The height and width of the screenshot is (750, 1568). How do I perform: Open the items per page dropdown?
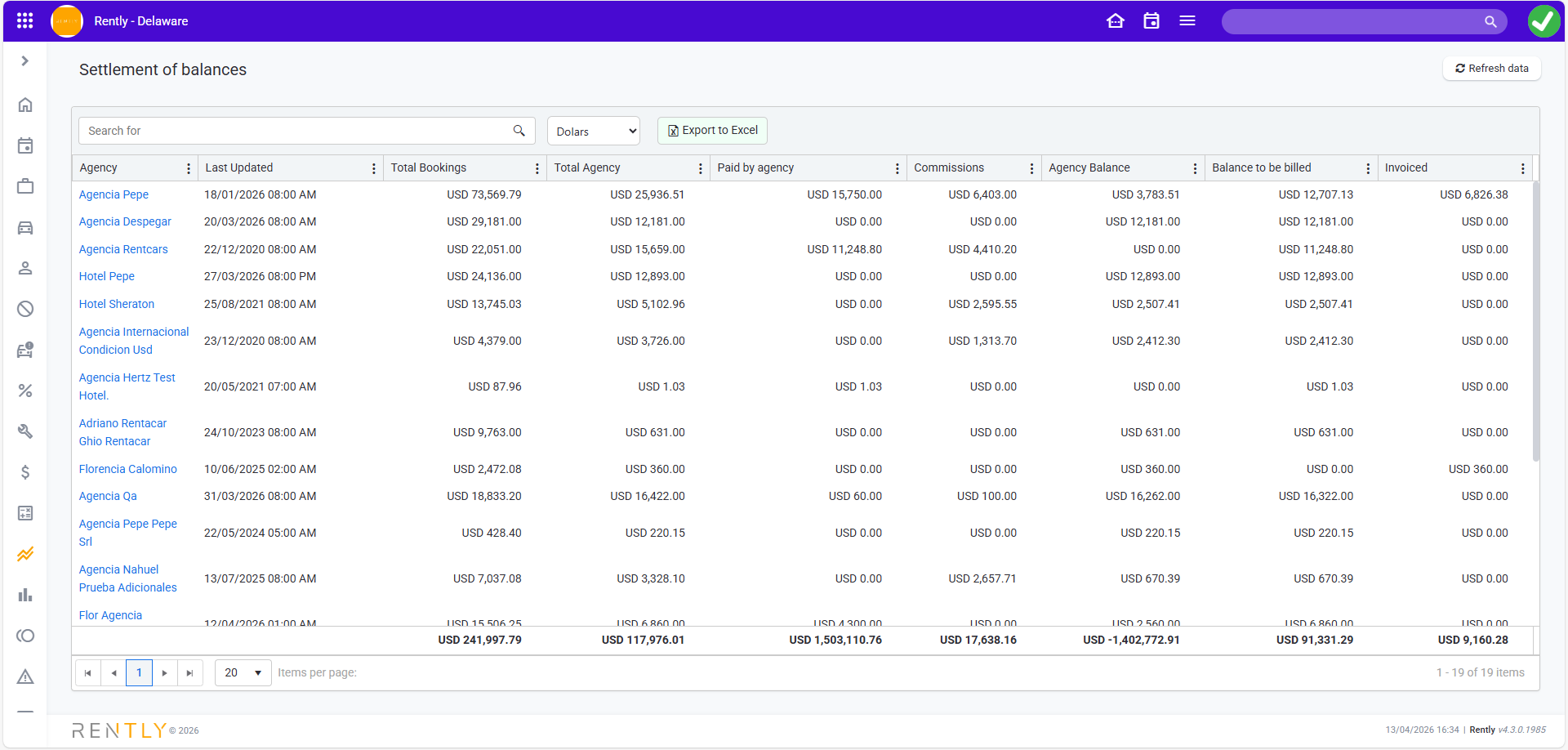243,673
